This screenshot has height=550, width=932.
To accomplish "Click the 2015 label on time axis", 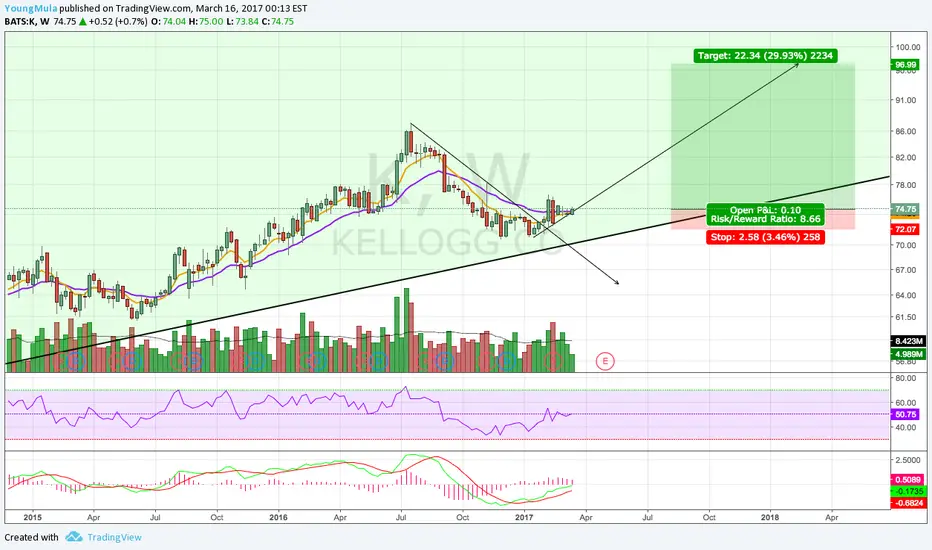I will (x=33, y=517).
